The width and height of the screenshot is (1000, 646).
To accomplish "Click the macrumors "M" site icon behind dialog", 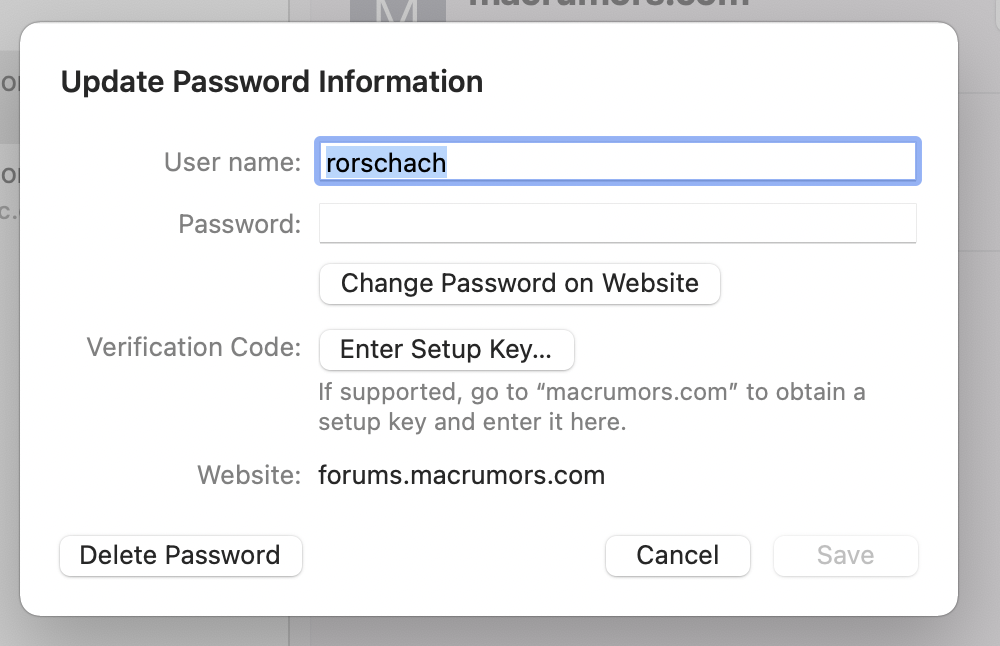I will click(x=396, y=10).
